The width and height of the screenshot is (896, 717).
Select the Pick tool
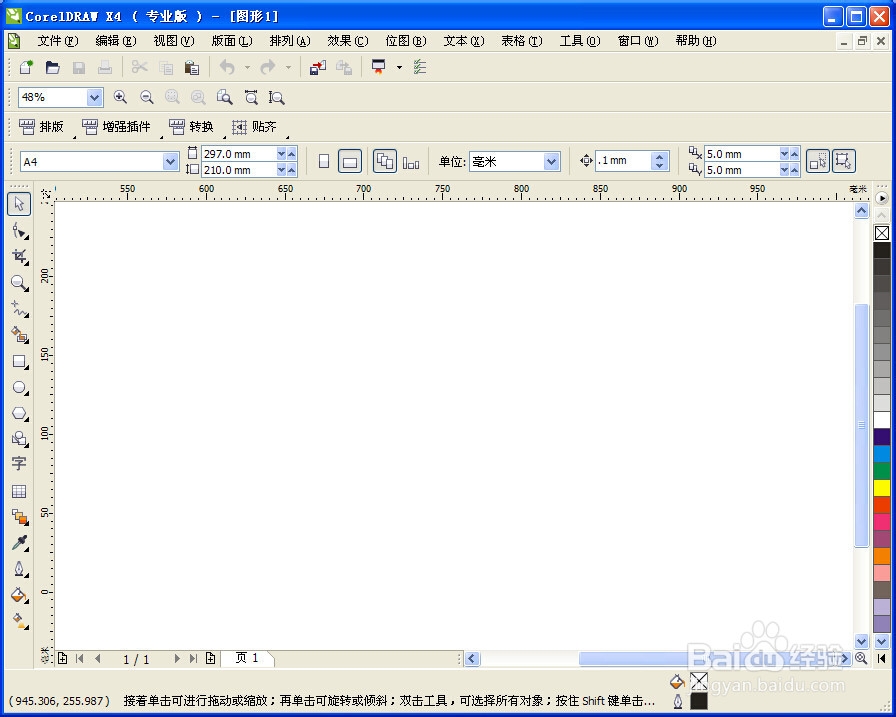pyautogui.click(x=19, y=203)
